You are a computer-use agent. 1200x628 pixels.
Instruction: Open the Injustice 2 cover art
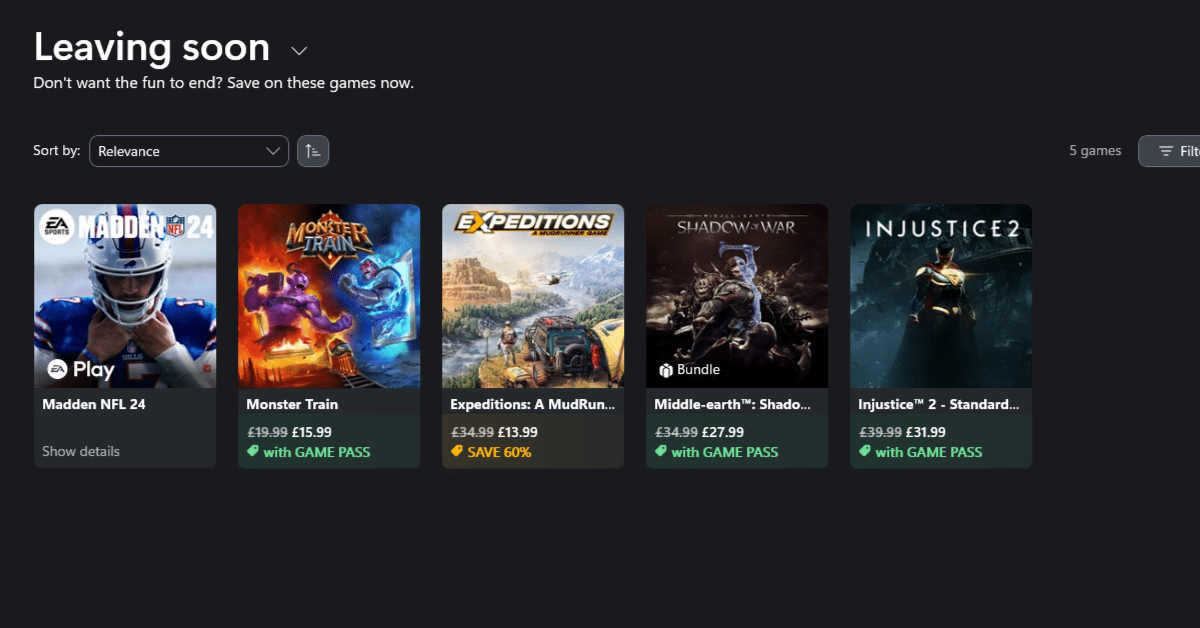(941, 295)
